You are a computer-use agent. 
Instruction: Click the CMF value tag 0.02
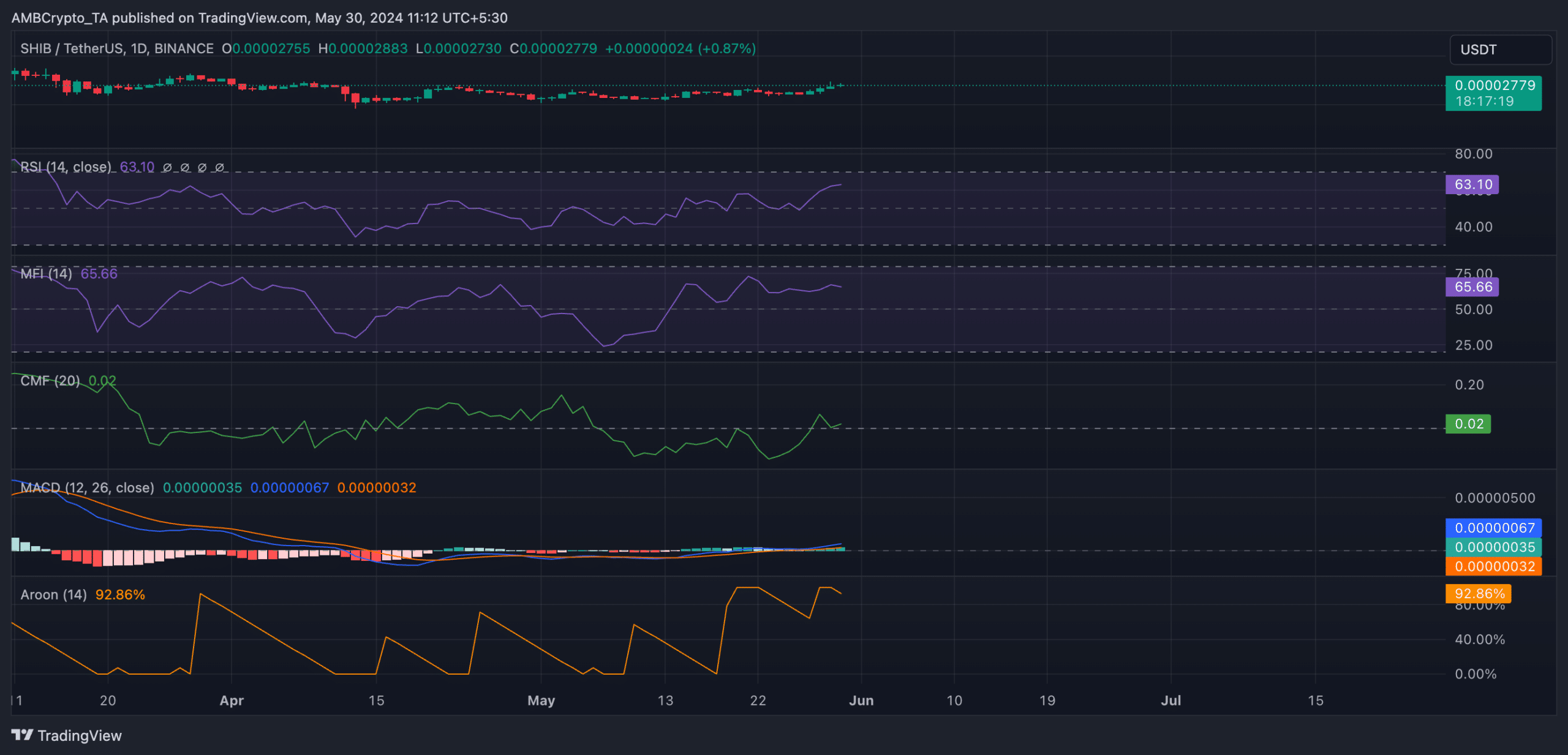pos(1468,424)
